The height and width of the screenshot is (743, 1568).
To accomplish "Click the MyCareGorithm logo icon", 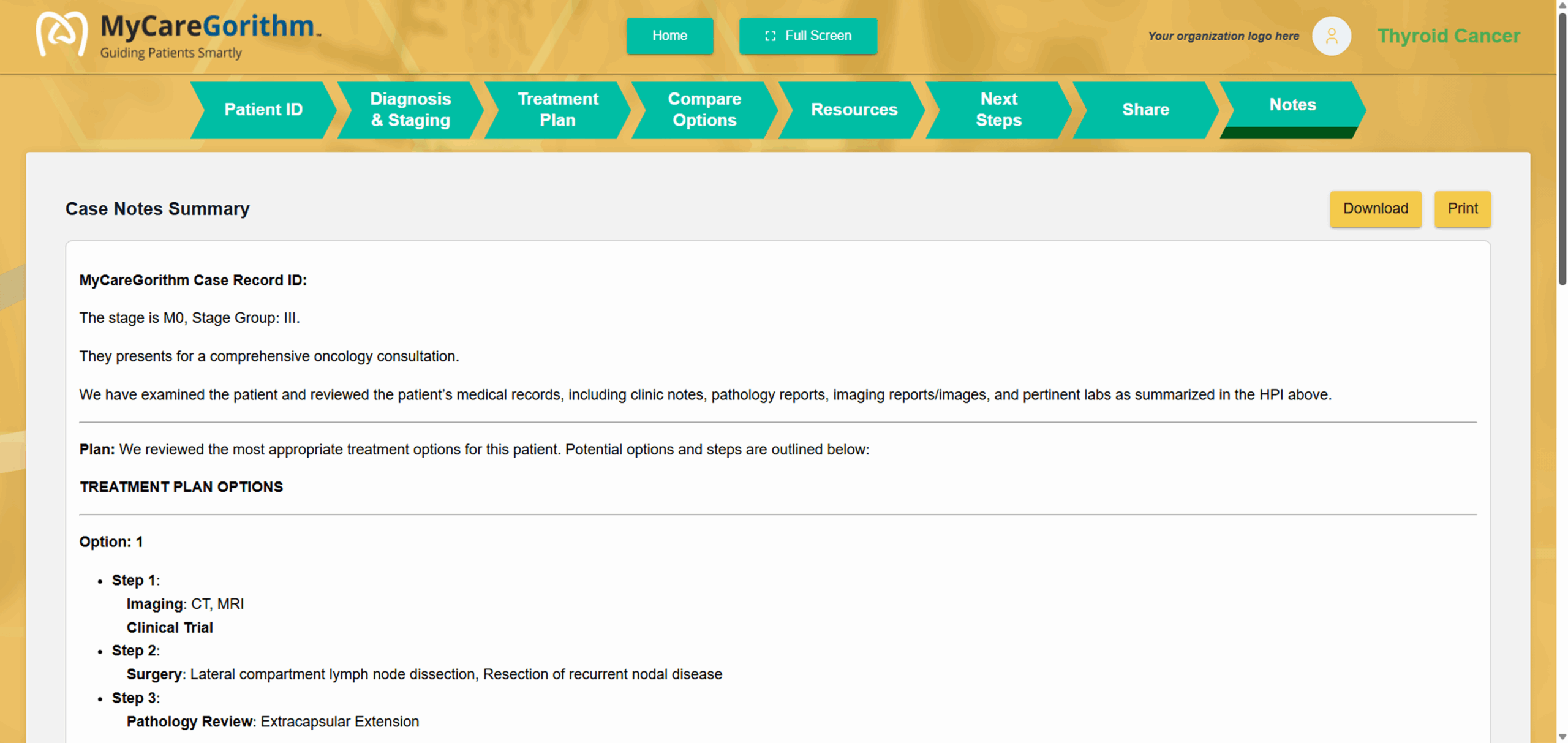I will point(61,34).
